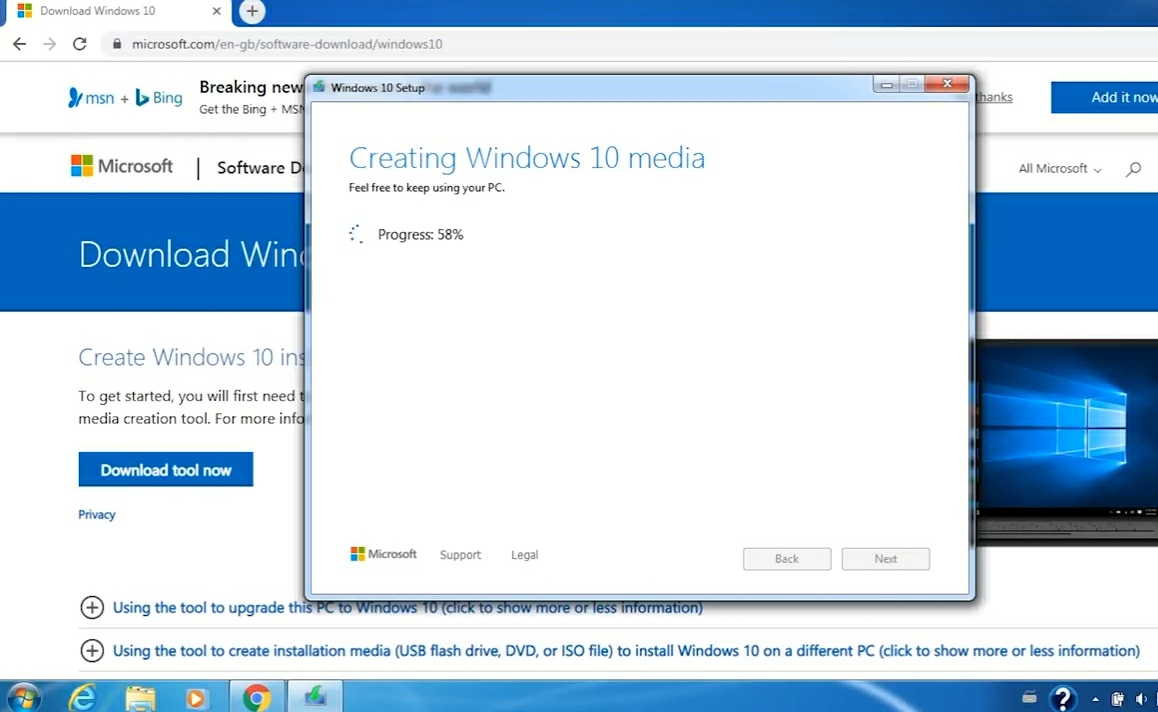Screen dimensions: 1158x712
Task: Select Windows 10 Setup taskbar icon
Action: pos(315,697)
